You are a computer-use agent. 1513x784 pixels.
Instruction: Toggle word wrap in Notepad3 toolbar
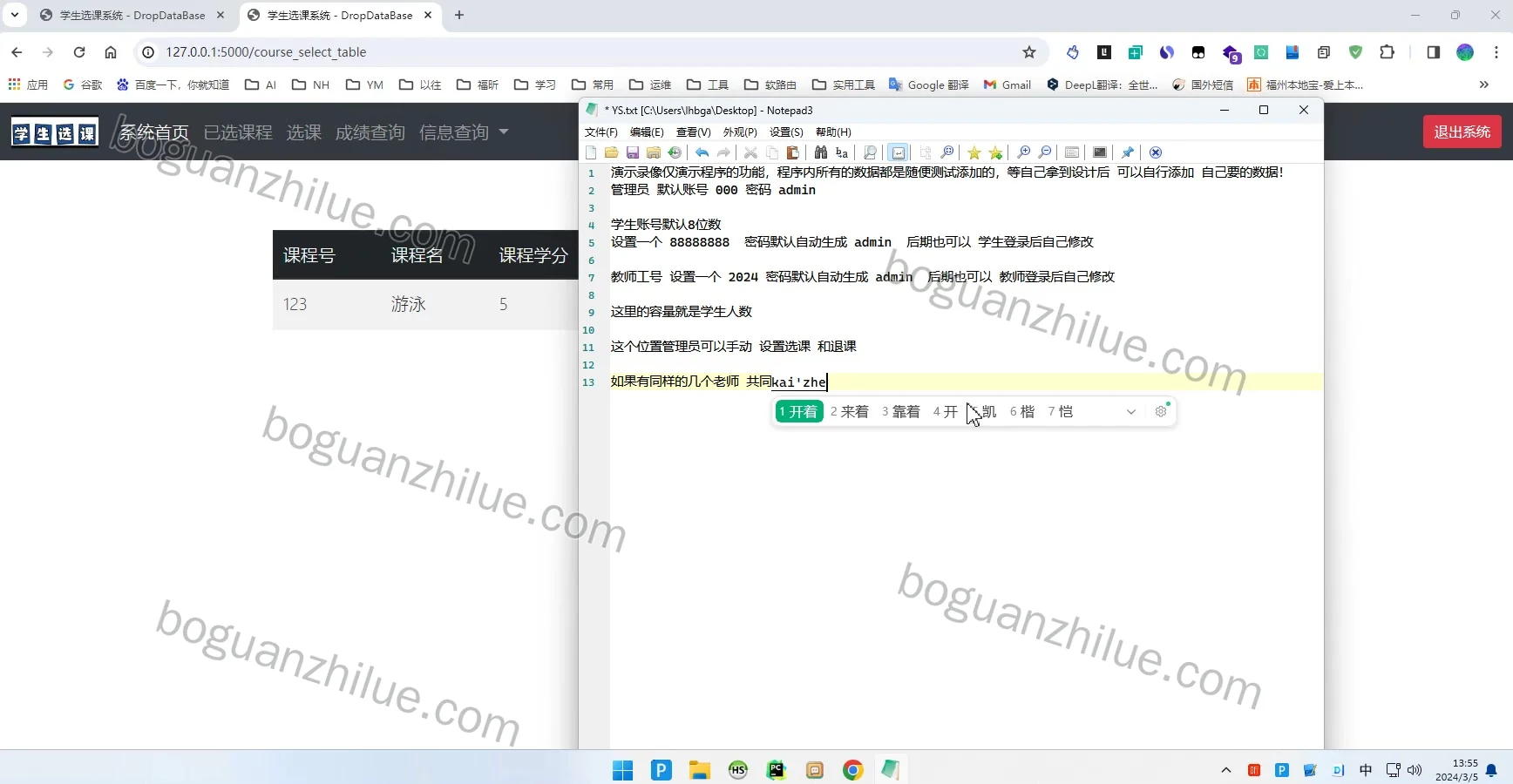[899, 152]
